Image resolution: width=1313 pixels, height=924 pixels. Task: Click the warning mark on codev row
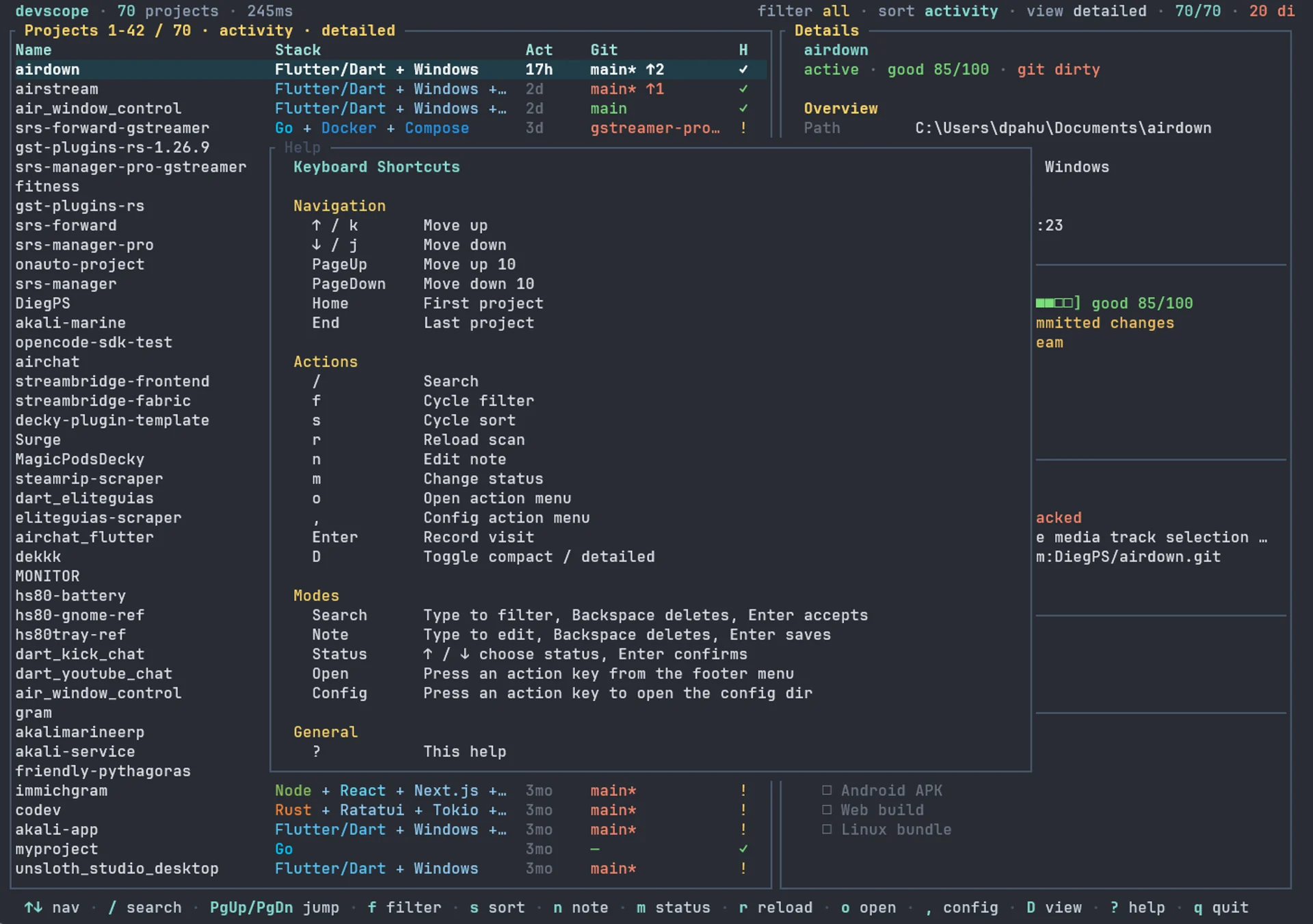click(743, 810)
